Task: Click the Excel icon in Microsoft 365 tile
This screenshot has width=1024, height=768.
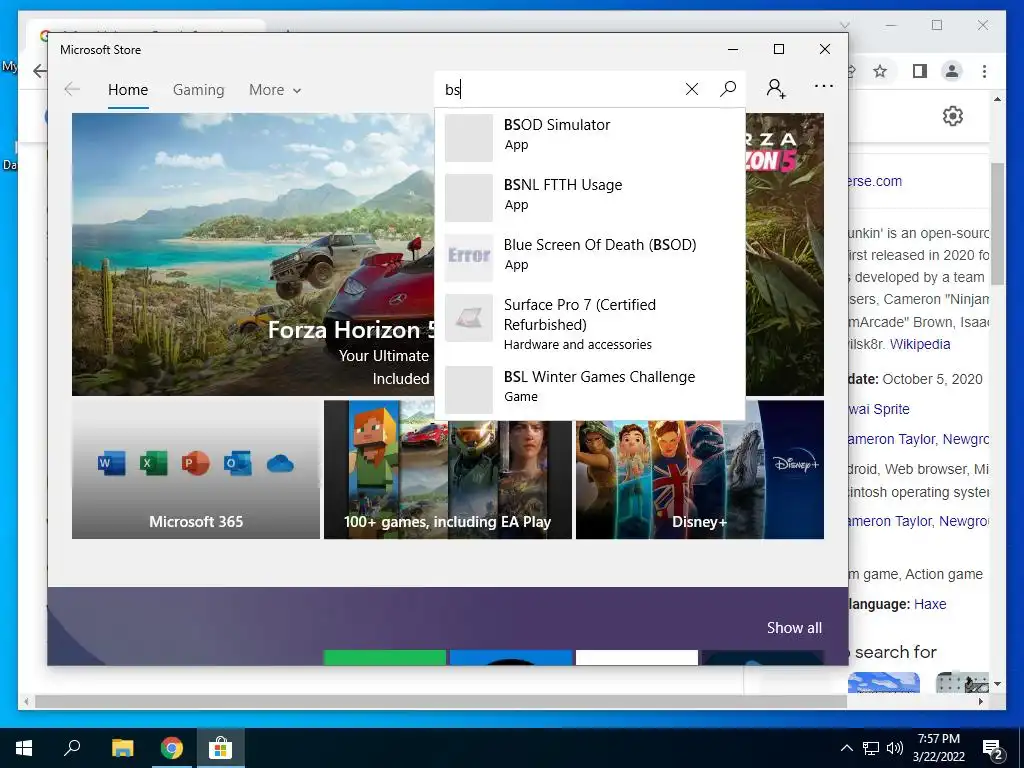Action: click(153, 464)
